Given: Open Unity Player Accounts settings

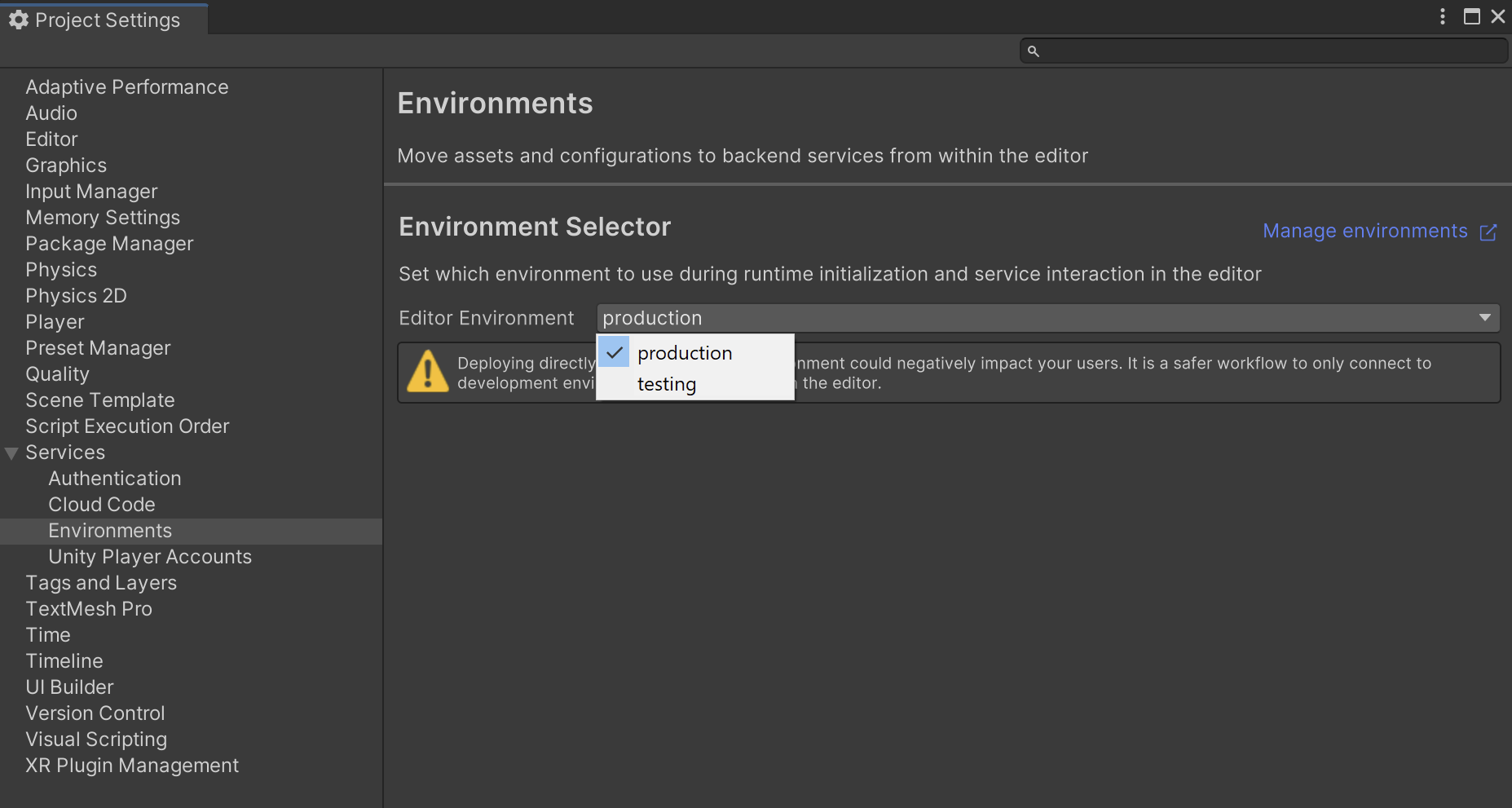Looking at the screenshot, I should pos(150,557).
